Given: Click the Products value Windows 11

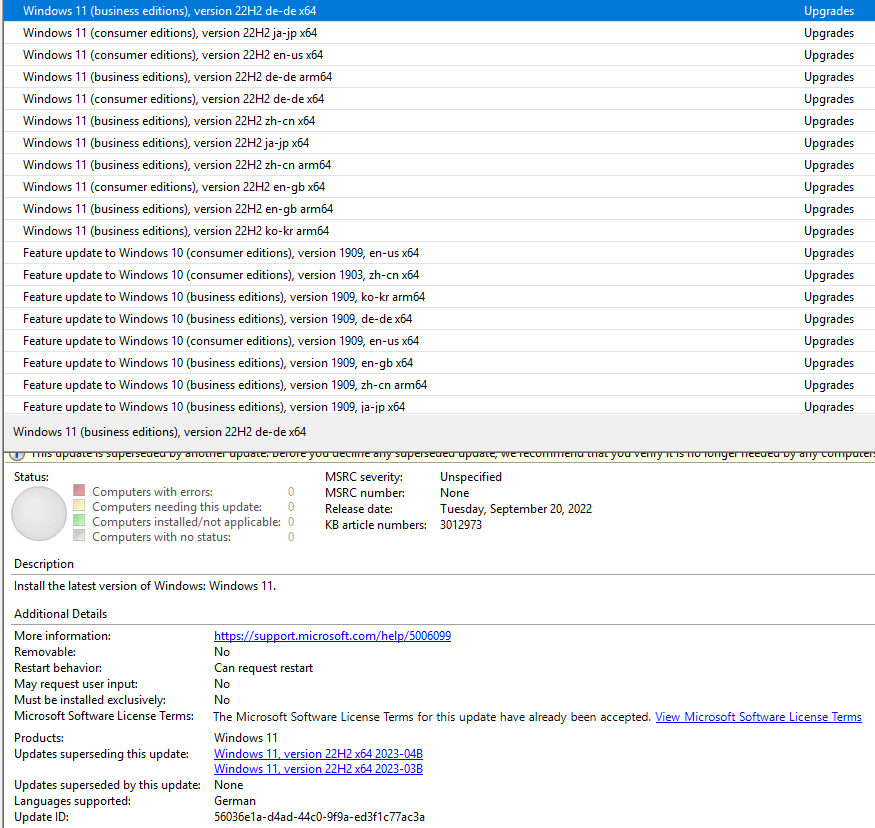Looking at the screenshot, I should (x=246, y=738).
